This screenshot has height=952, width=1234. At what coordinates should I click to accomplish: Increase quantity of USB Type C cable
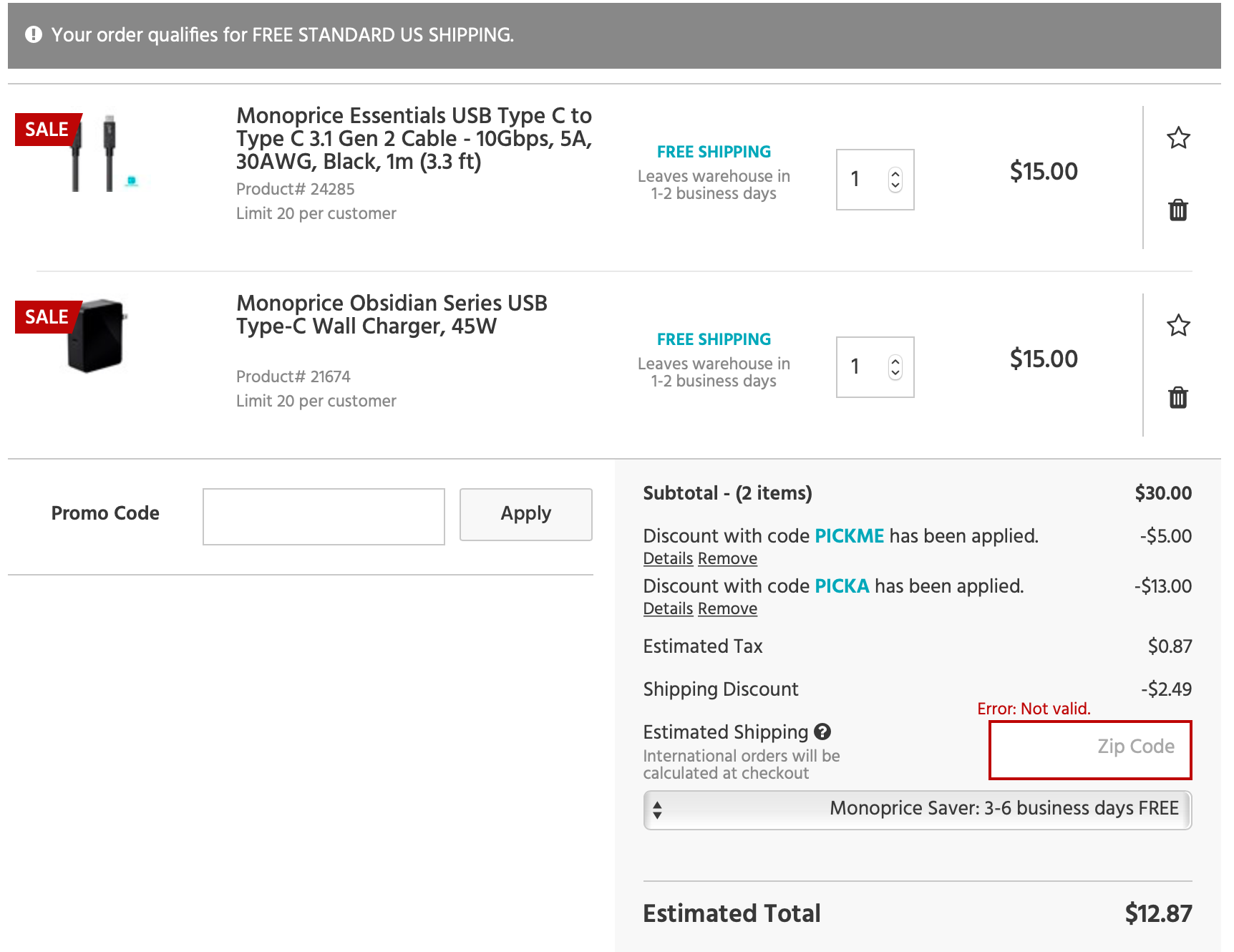(895, 173)
